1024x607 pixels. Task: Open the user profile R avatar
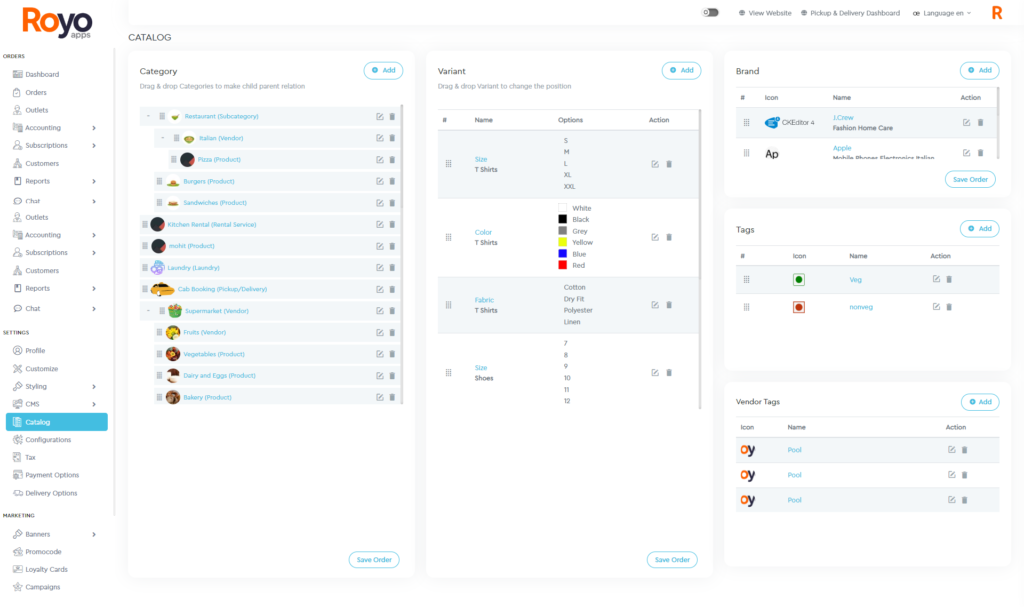(997, 12)
